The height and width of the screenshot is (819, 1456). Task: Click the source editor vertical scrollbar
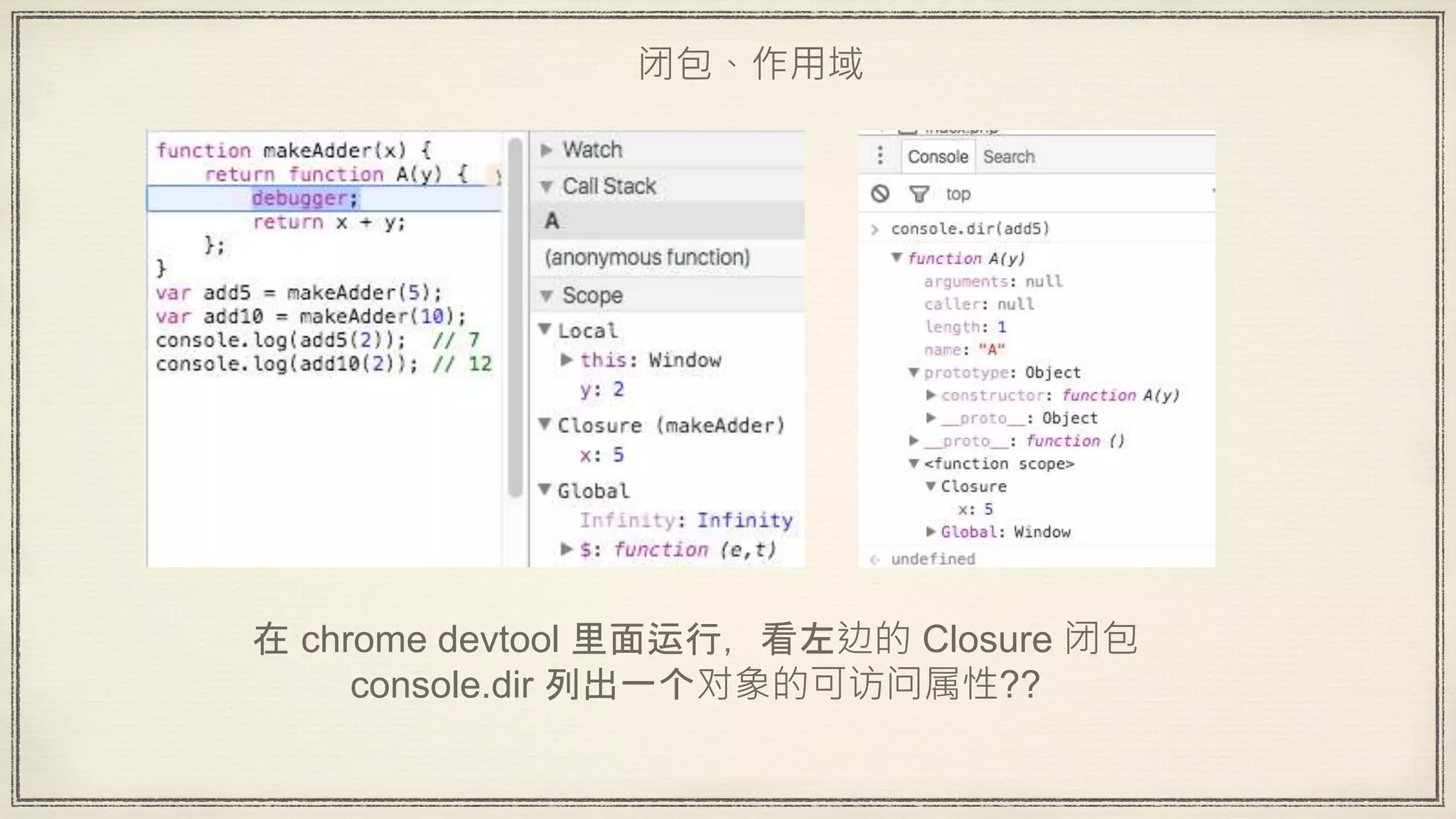click(x=515, y=317)
